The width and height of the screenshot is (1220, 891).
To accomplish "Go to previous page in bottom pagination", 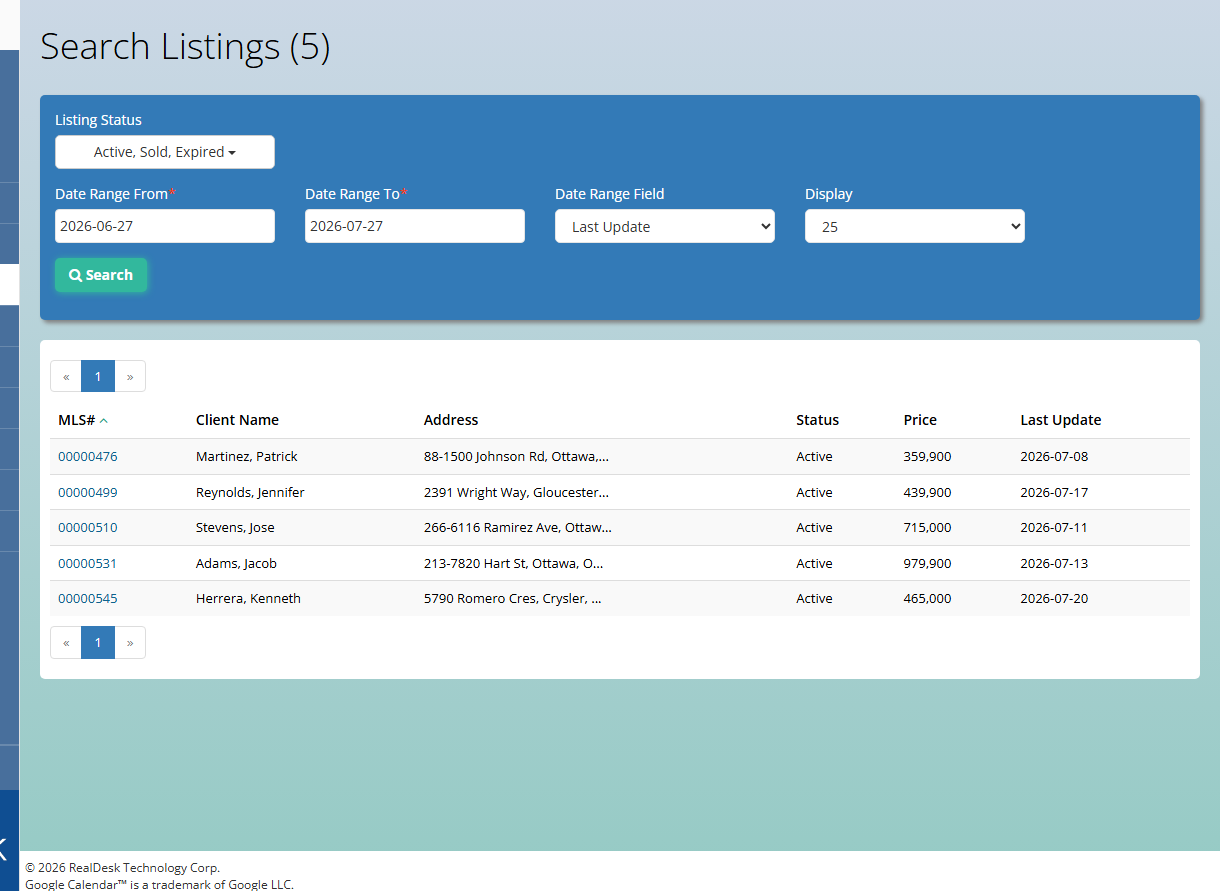I will (66, 643).
